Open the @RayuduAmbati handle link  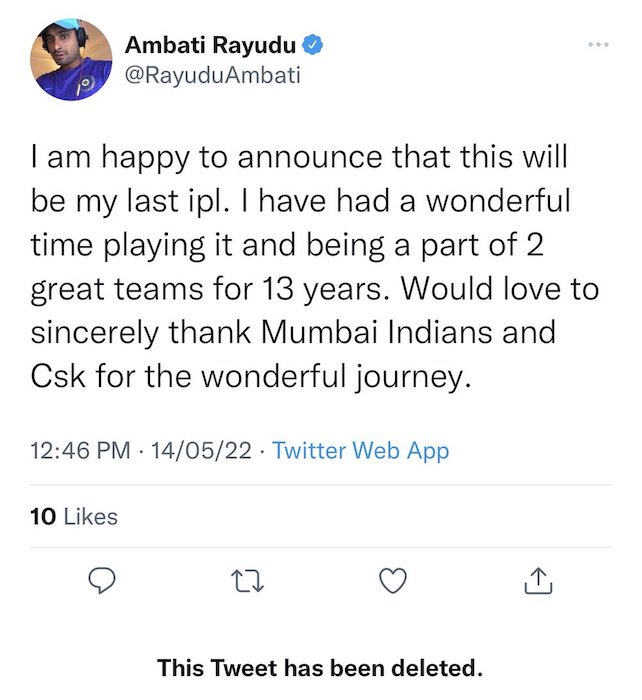coord(212,74)
